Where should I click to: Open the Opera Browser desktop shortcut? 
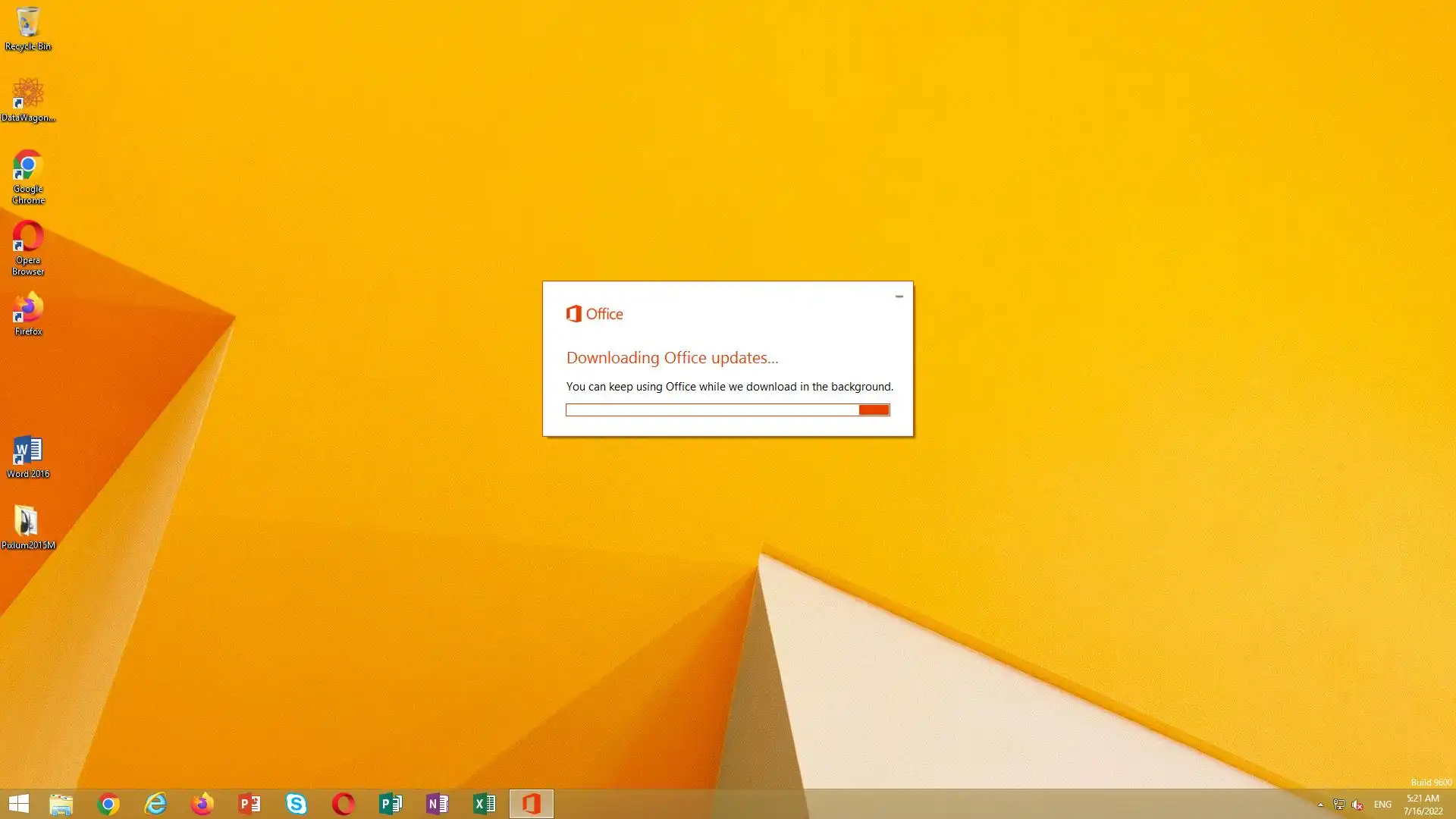click(x=28, y=247)
